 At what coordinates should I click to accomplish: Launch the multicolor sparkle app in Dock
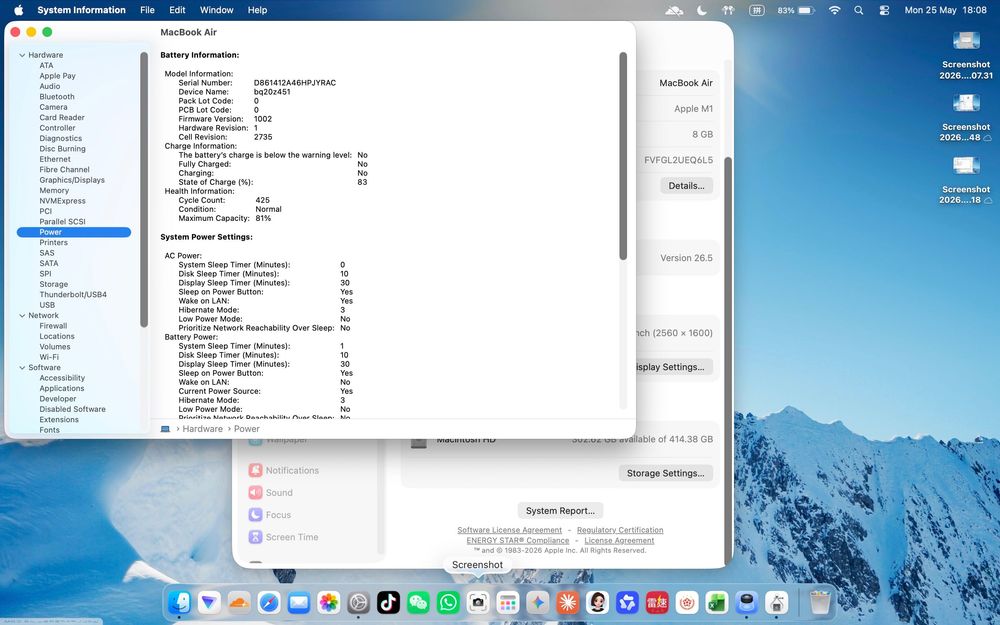click(x=538, y=602)
